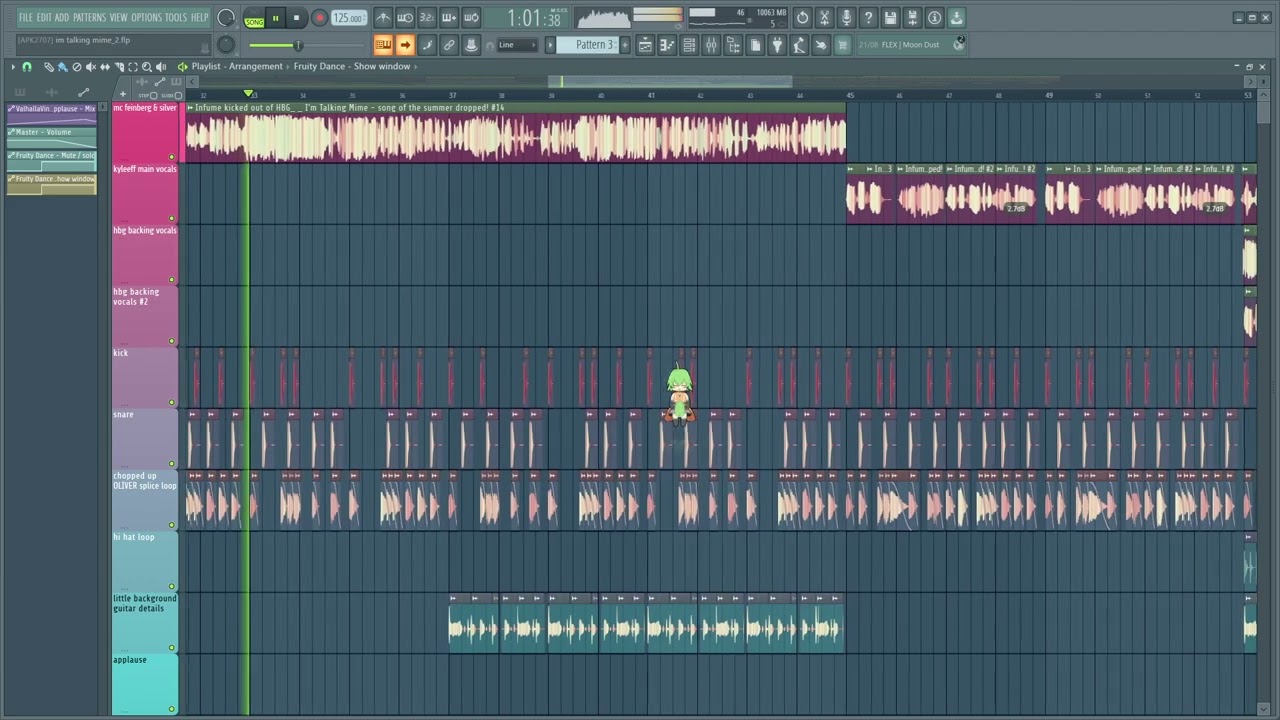Open the Pattern 3 selector
Image resolution: width=1280 pixels, height=720 pixels.
(588, 45)
